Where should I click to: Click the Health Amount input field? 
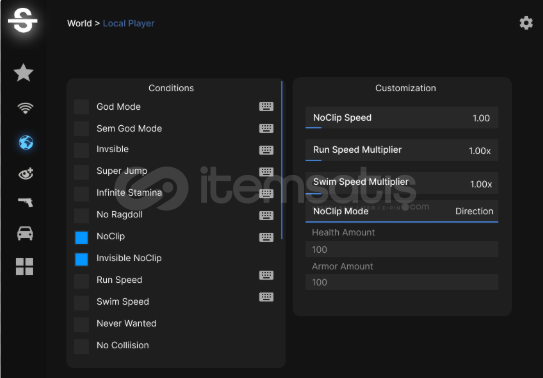pos(402,249)
